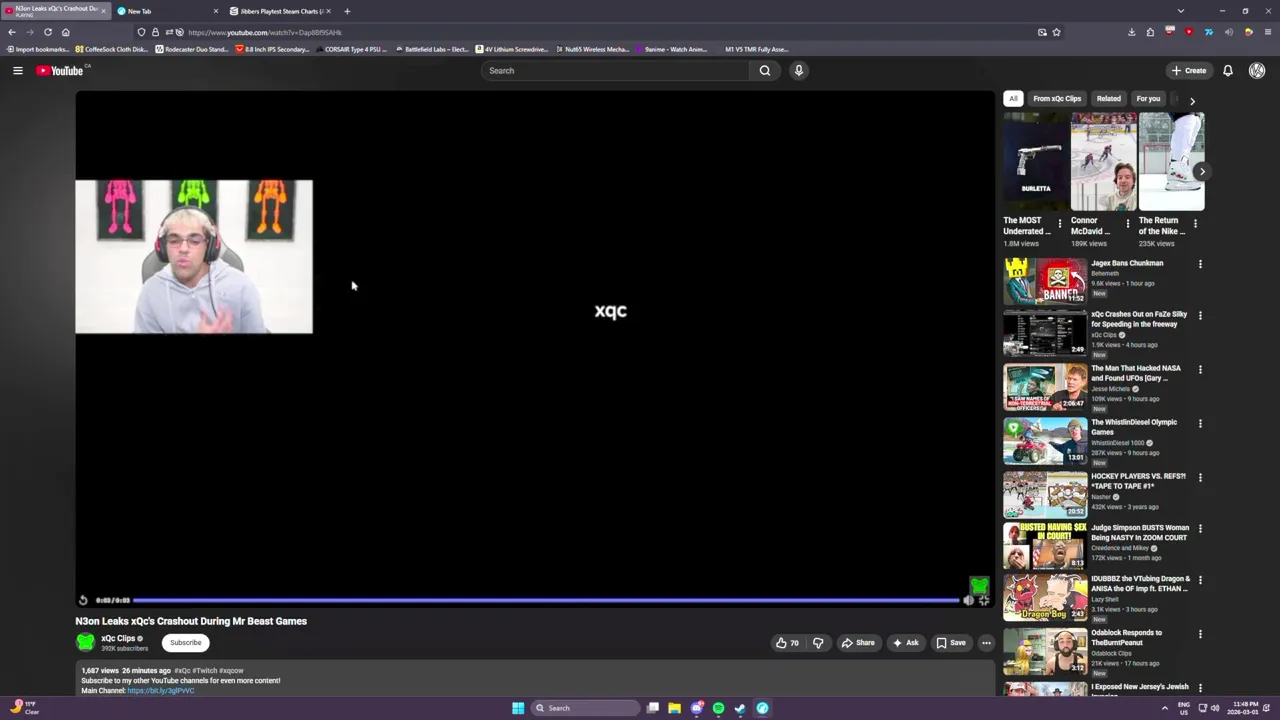The width and height of the screenshot is (1280, 720).
Task: Subscribe to xQc Clips
Action: [x=185, y=643]
